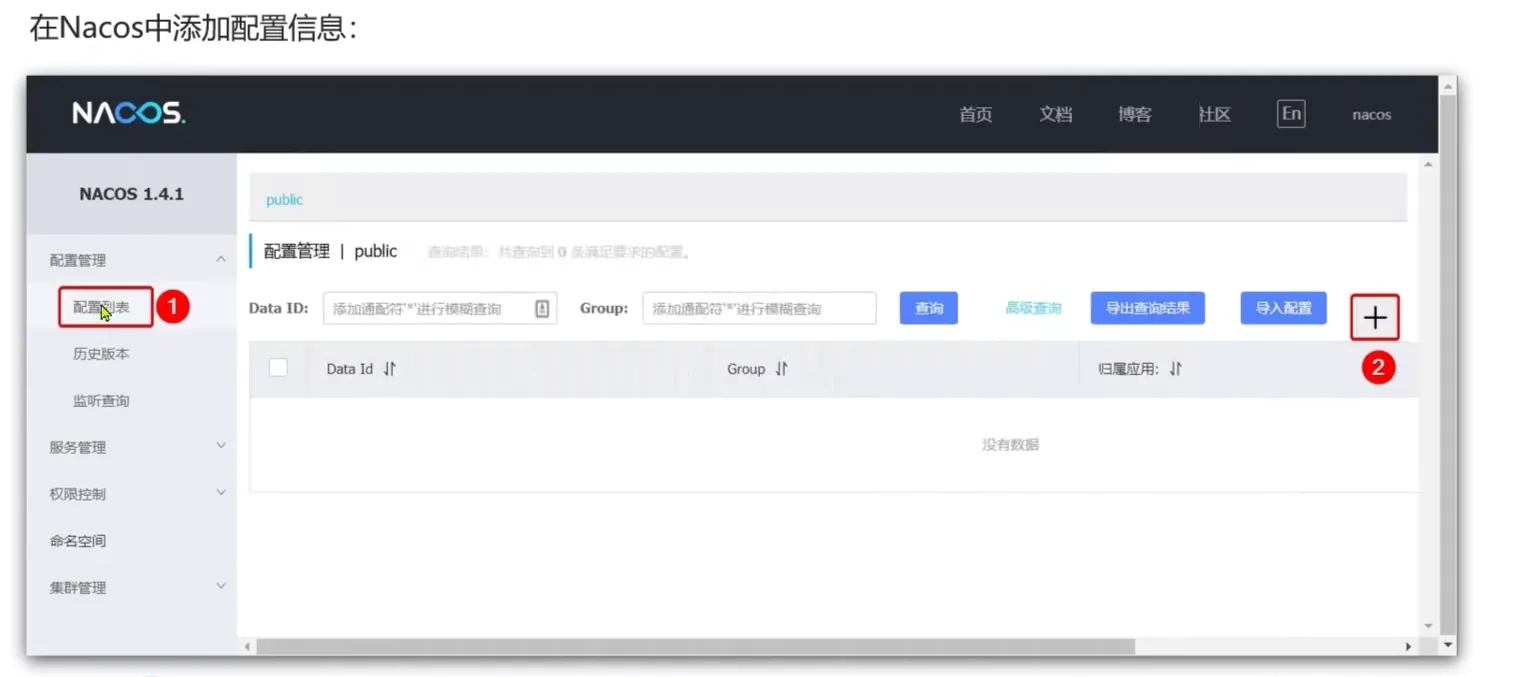This screenshot has width=1513, height=677.
Task: Click the plus icon to add configuration
Action: pyautogui.click(x=1375, y=318)
